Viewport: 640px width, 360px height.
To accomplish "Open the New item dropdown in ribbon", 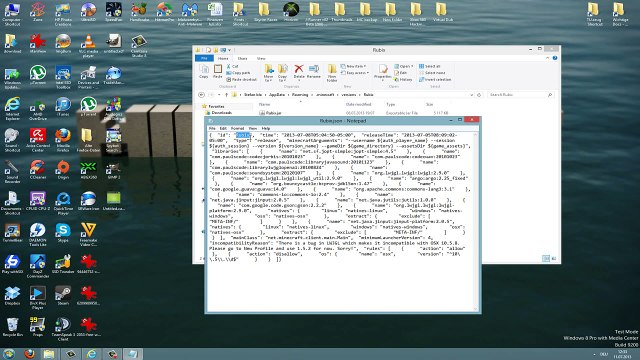I will pyautogui.click(x=353, y=66).
